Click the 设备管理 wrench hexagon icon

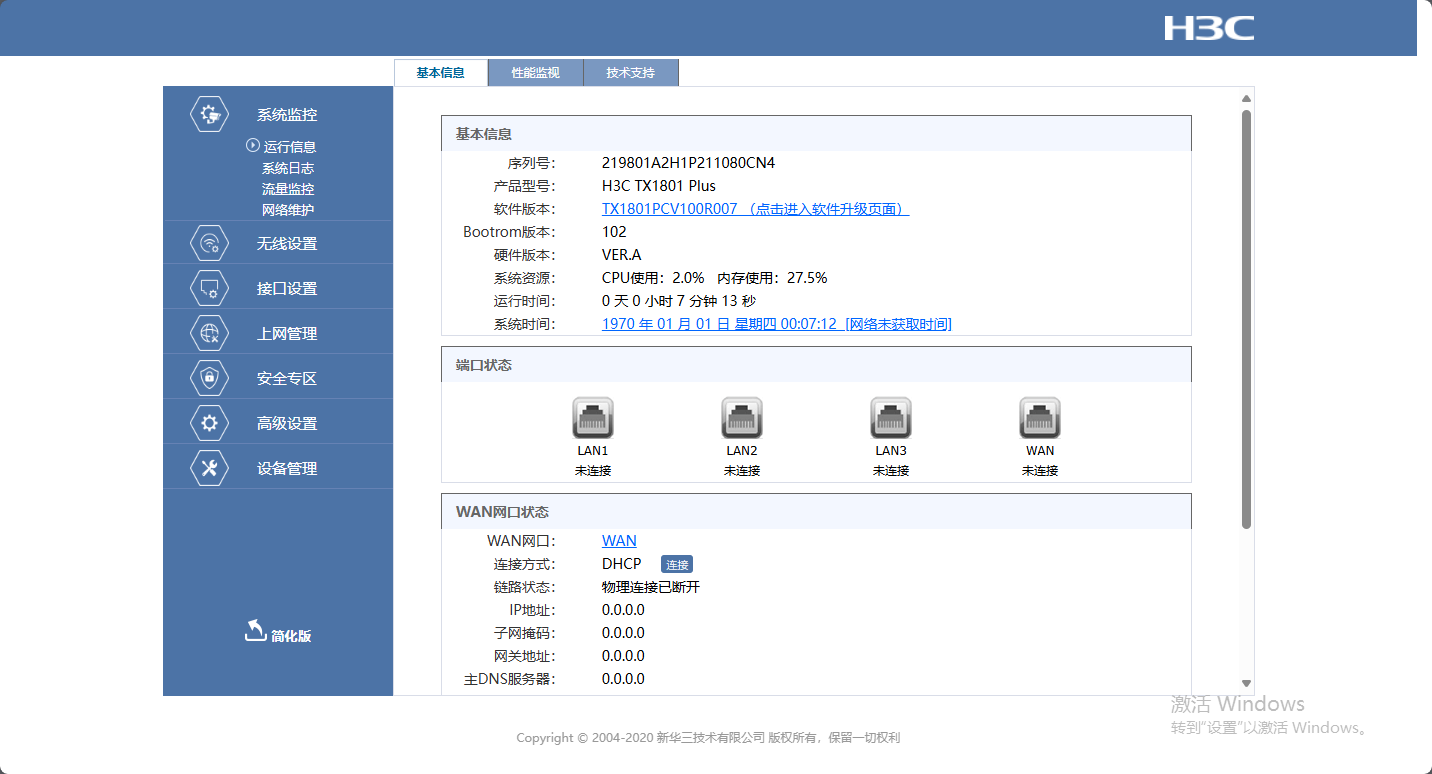tap(209, 468)
